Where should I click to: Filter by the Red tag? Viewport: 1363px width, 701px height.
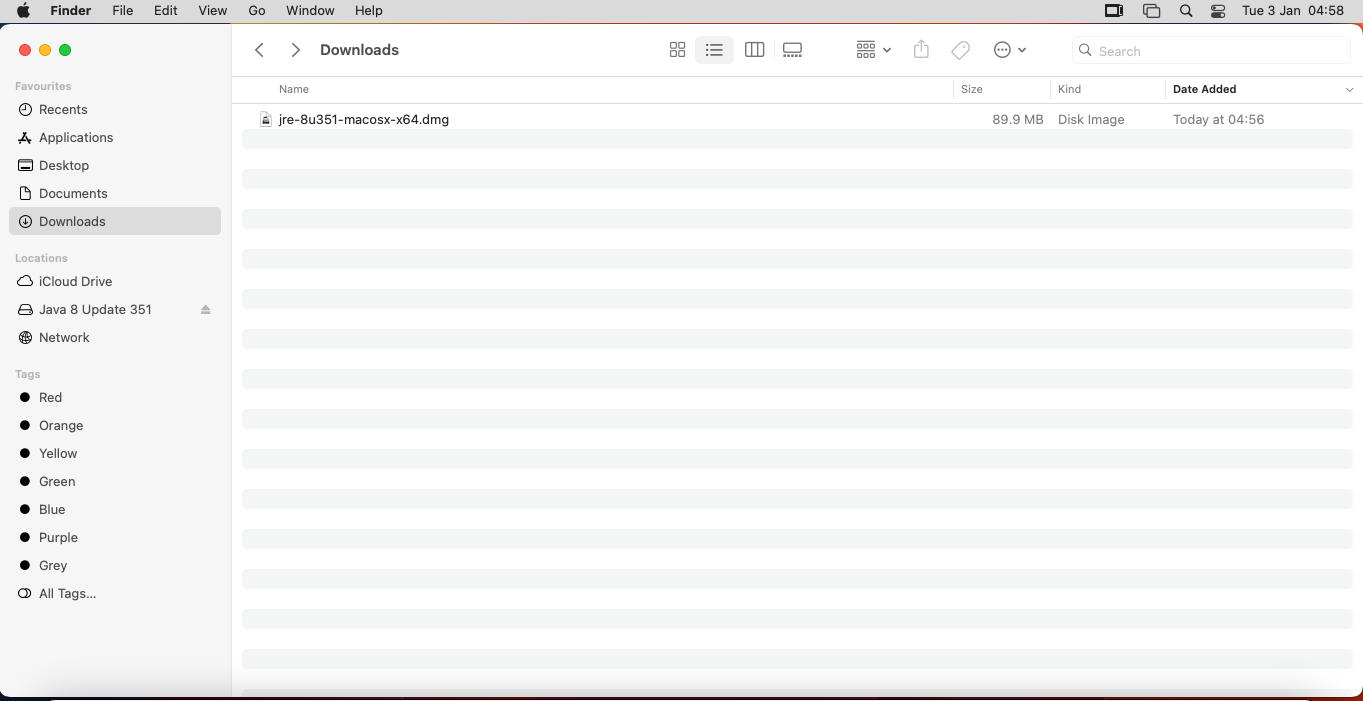(115, 397)
